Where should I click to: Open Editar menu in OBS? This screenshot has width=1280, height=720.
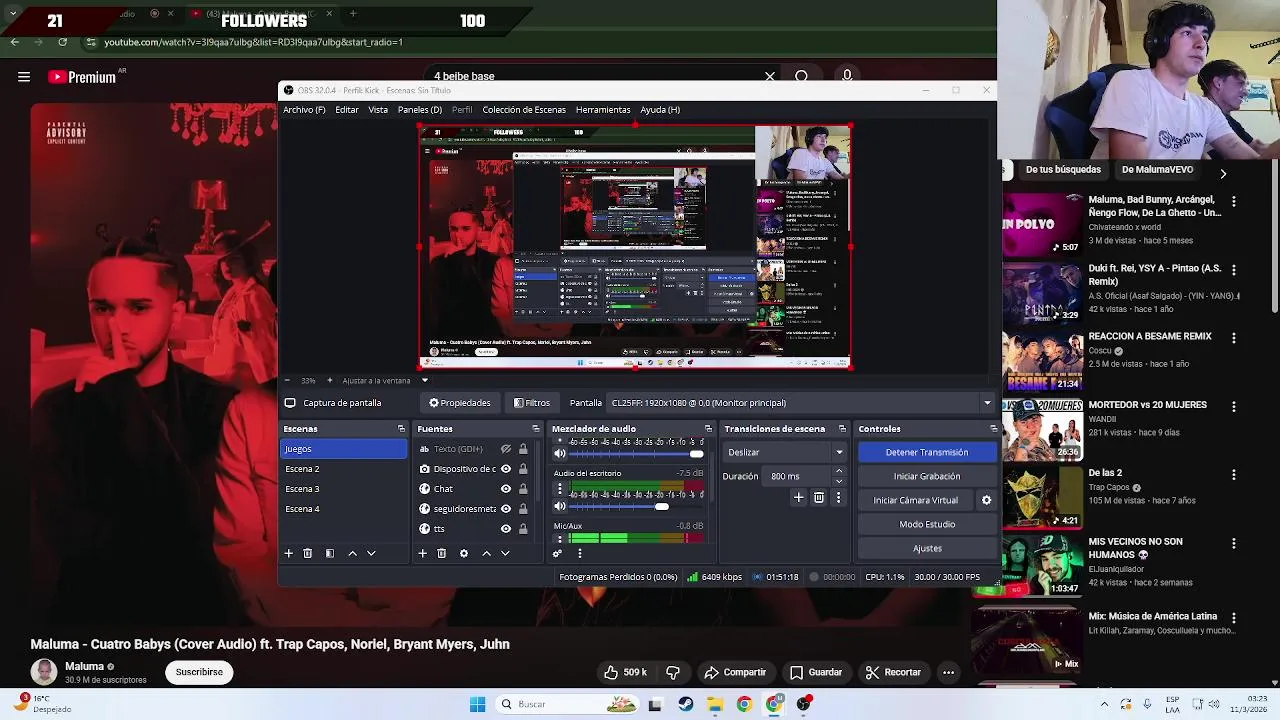pos(347,110)
